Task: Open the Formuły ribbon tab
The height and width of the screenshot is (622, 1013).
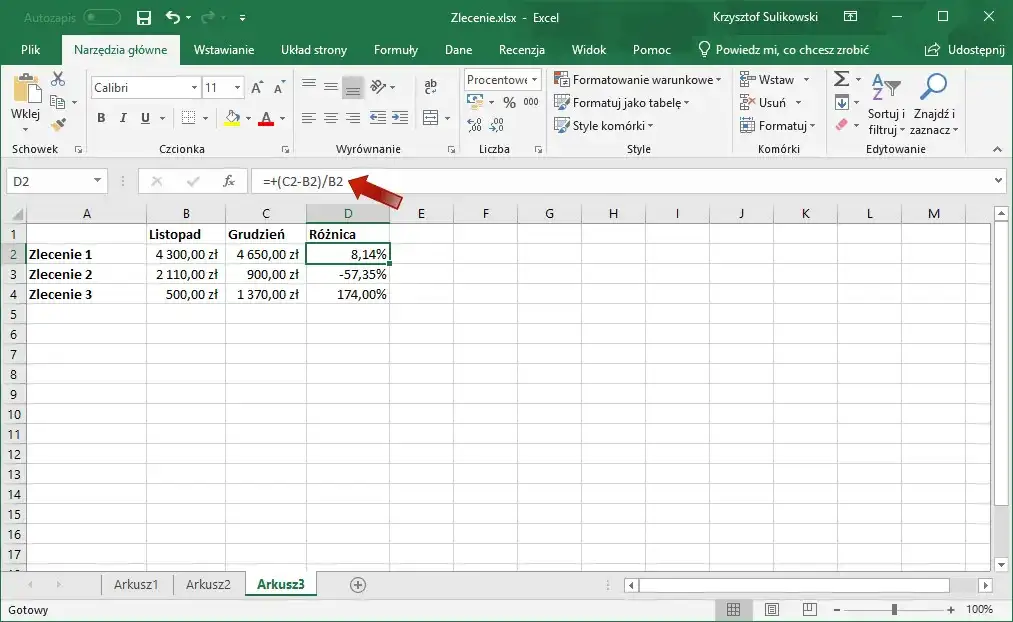Action: coord(395,50)
